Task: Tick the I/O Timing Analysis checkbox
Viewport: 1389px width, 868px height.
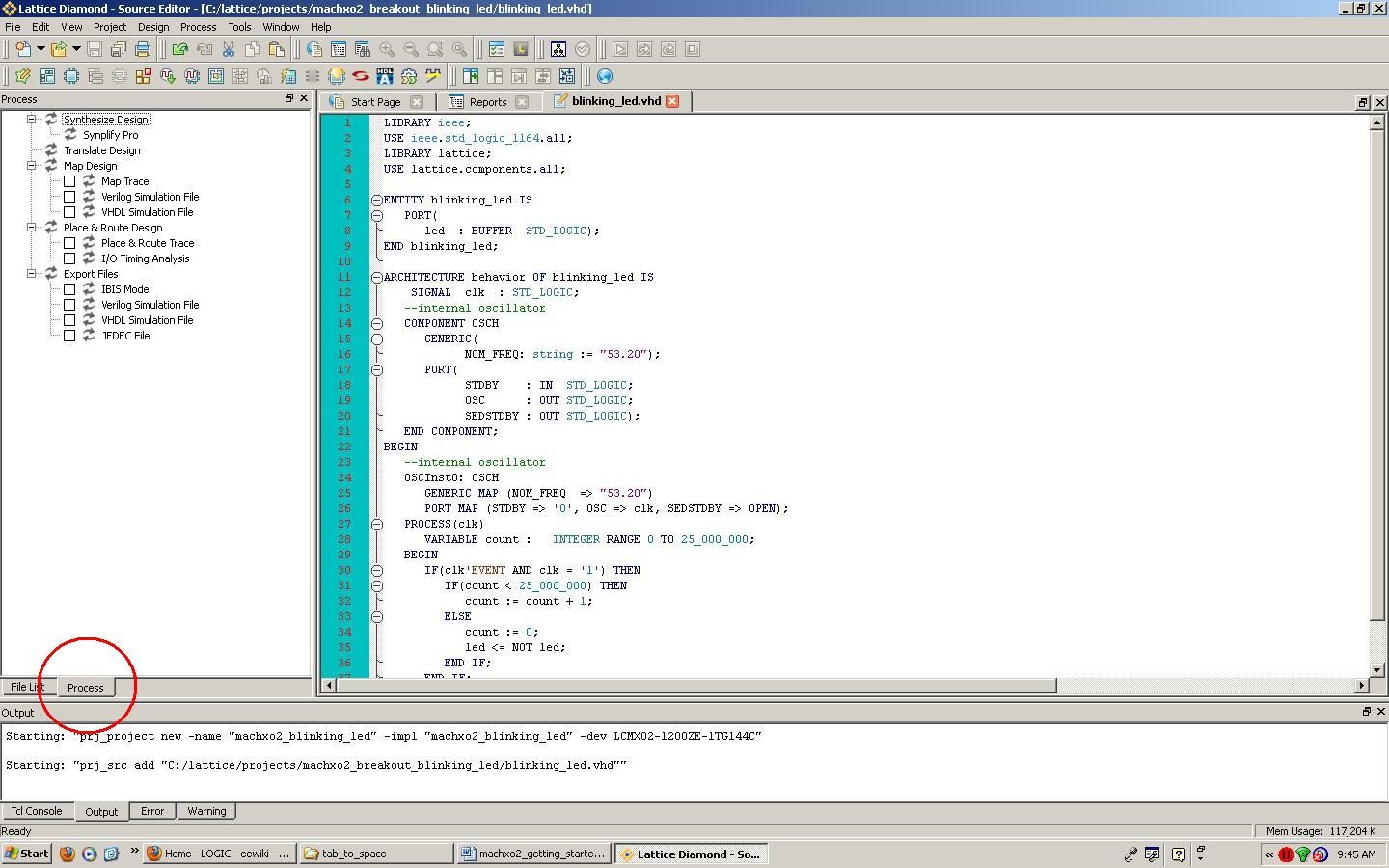Action: tap(69, 258)
